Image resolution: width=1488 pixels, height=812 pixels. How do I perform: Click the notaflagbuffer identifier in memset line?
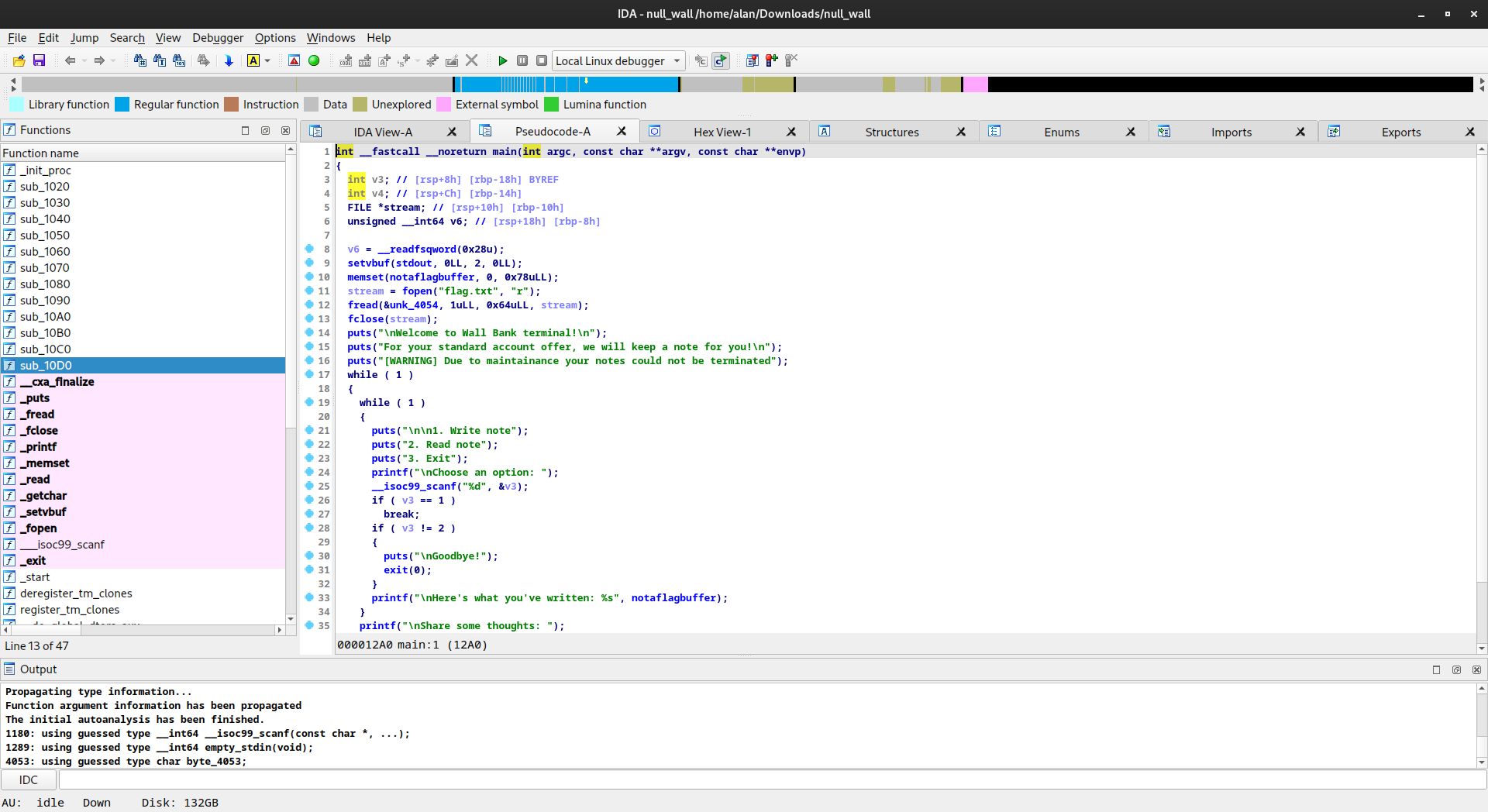pyautogui.click(x=432, y=277)
